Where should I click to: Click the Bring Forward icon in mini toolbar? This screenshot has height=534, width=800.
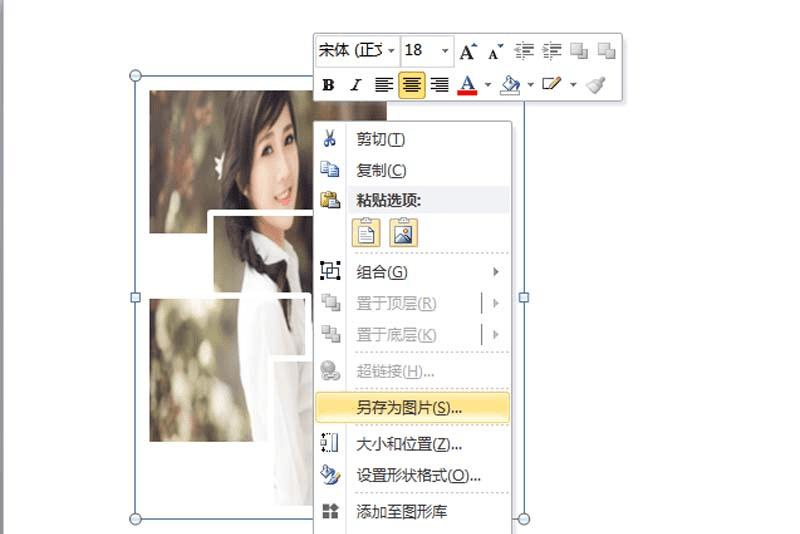tap(579, 51)
